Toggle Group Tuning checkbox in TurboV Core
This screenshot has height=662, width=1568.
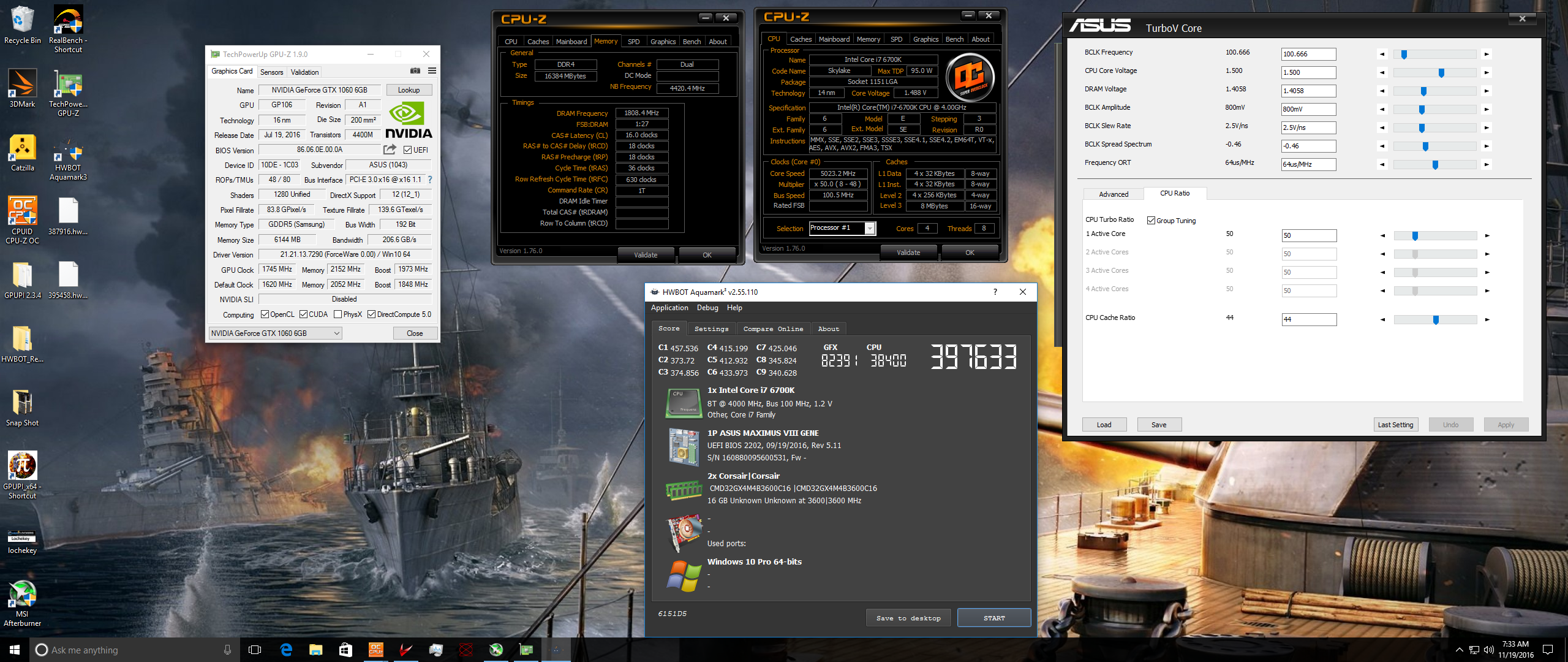1151,221
